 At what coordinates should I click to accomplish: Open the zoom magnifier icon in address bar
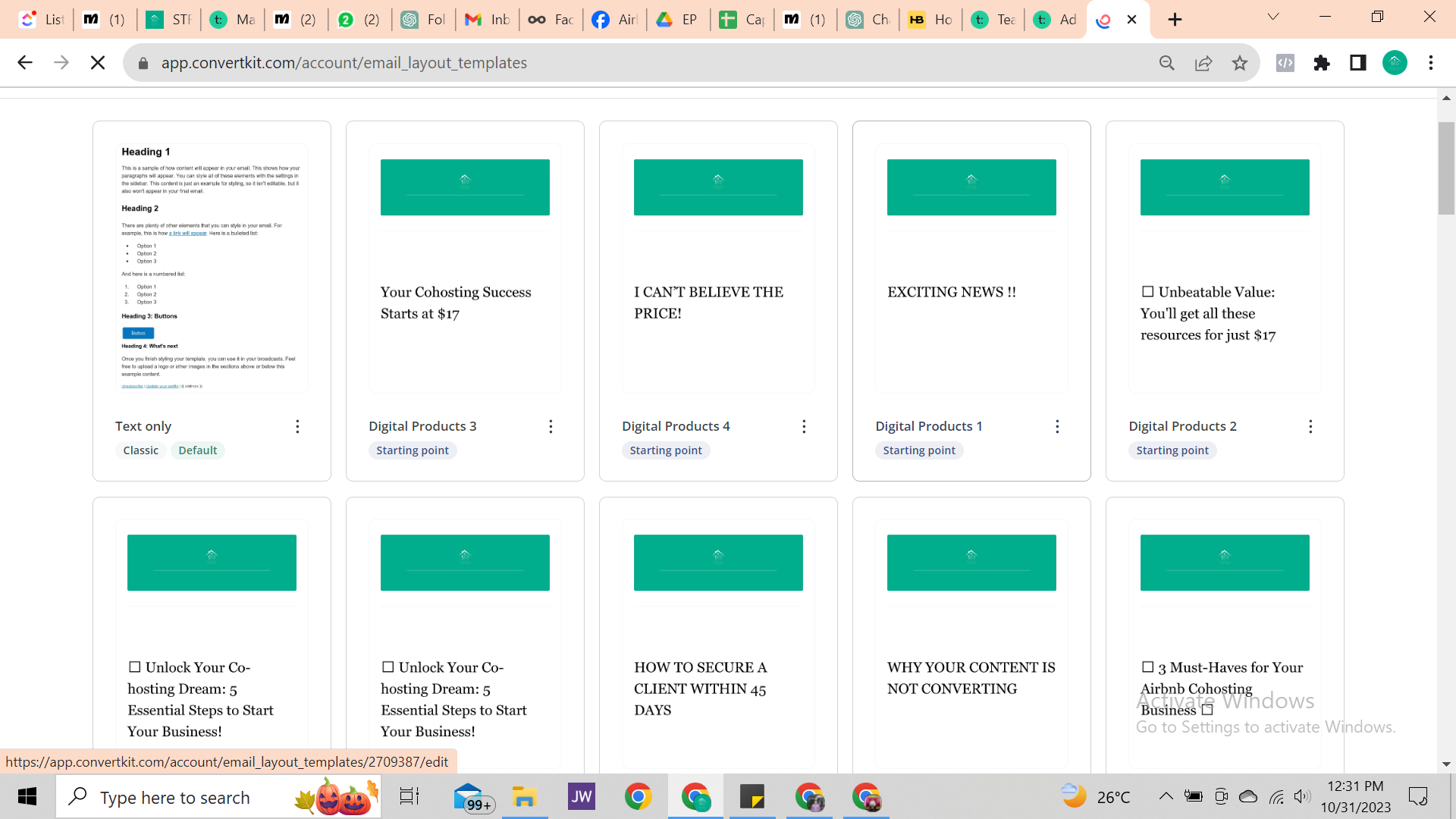pos(1167,63)
